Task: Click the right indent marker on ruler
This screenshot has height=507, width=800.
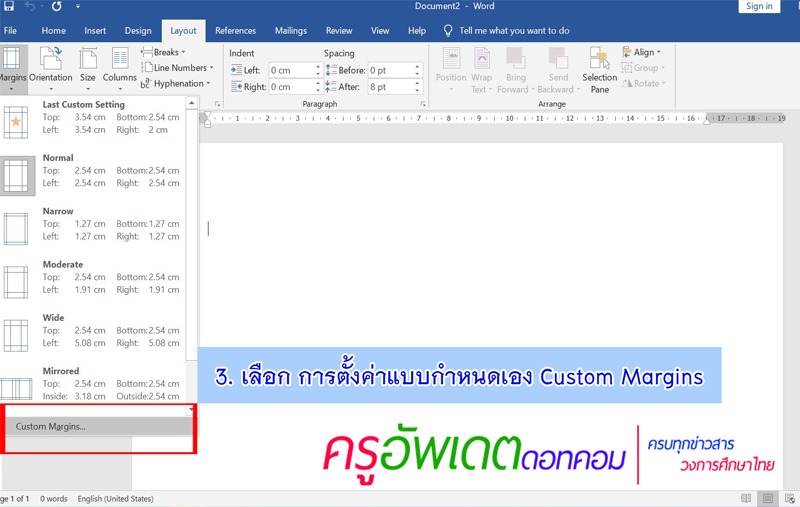Action: click(707, 120)
